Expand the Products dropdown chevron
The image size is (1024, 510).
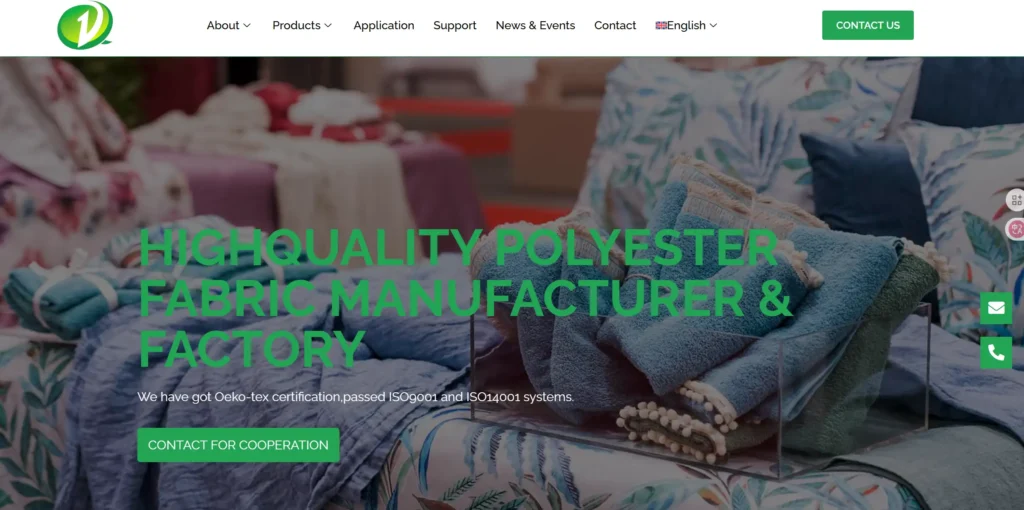(x=328, y=25)
